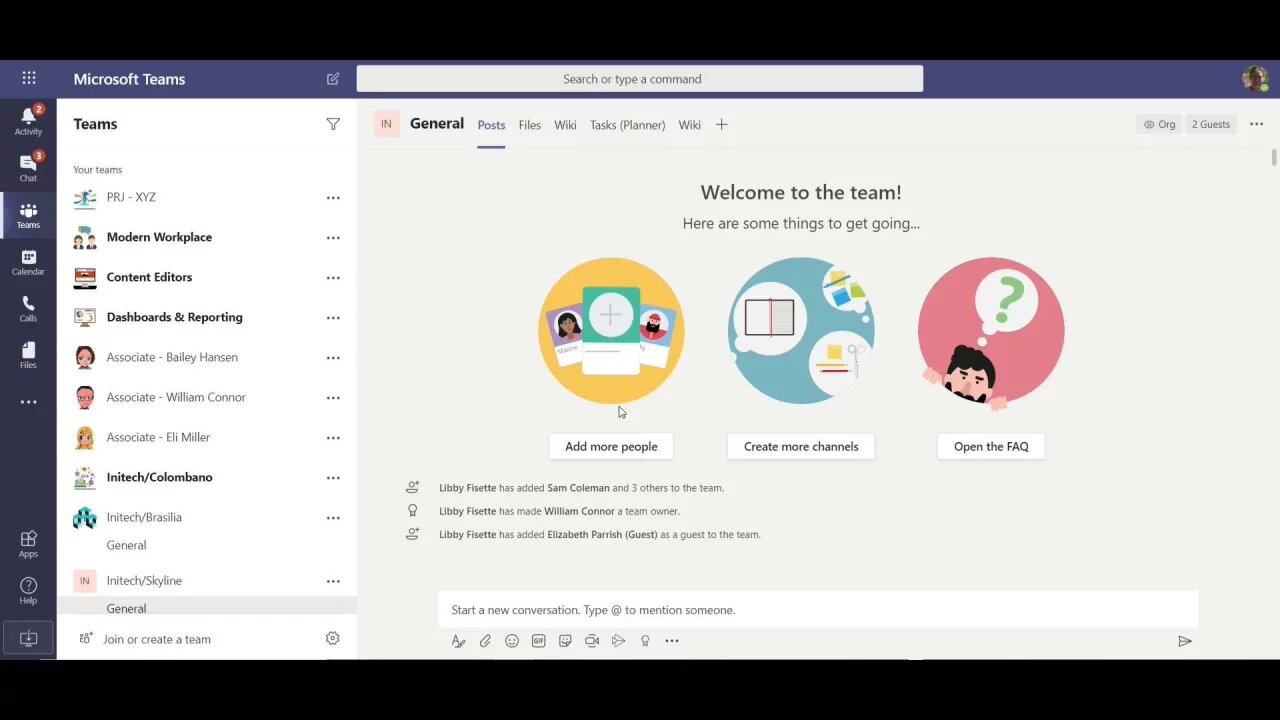Click the search or command box
Viewport: 1280px width, 720px height.
tap(639, 79)
